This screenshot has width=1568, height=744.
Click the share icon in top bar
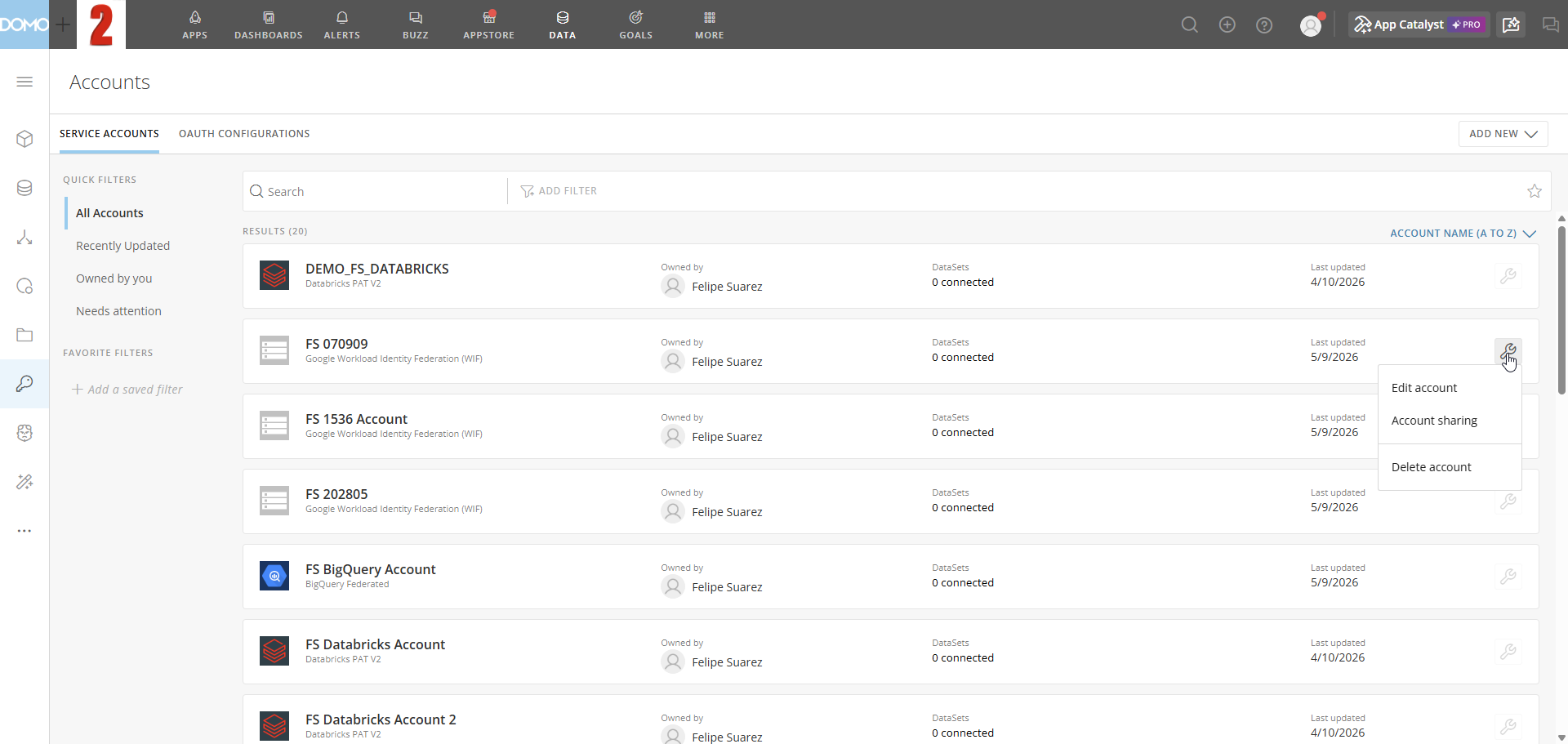tap(1511, 25)
